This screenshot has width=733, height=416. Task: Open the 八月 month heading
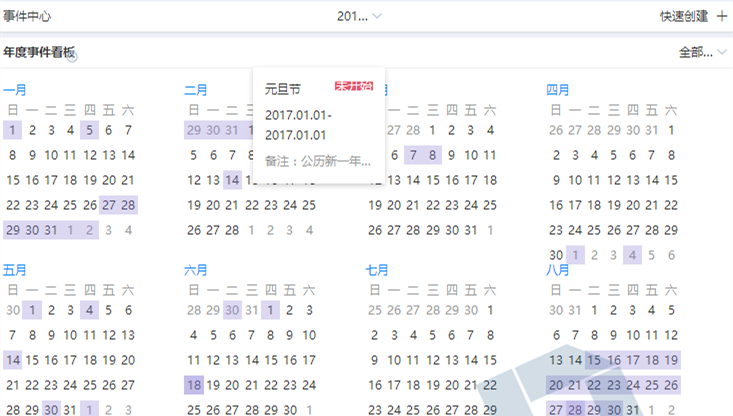[x=557, y=270]
